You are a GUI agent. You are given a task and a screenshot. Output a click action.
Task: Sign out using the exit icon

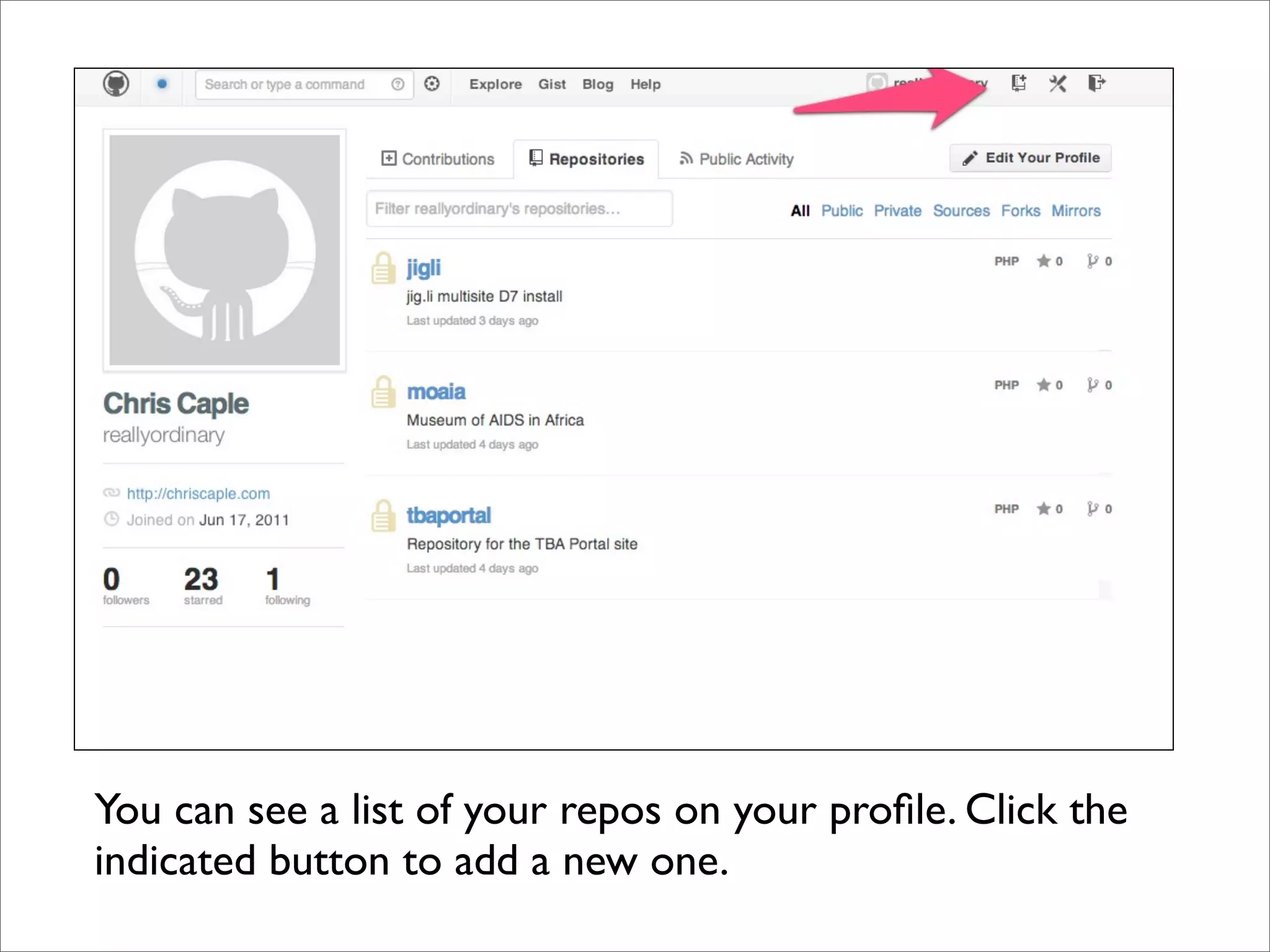1097,83
